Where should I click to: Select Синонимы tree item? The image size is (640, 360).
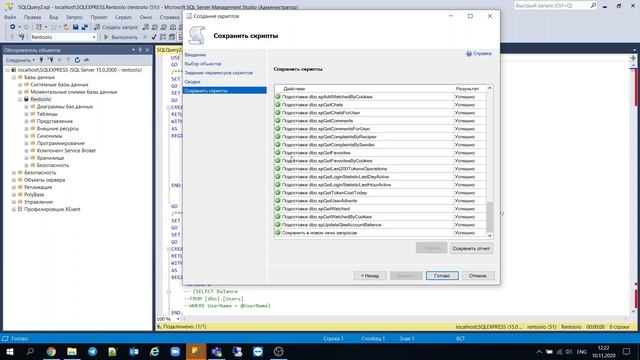pos(49,136)
